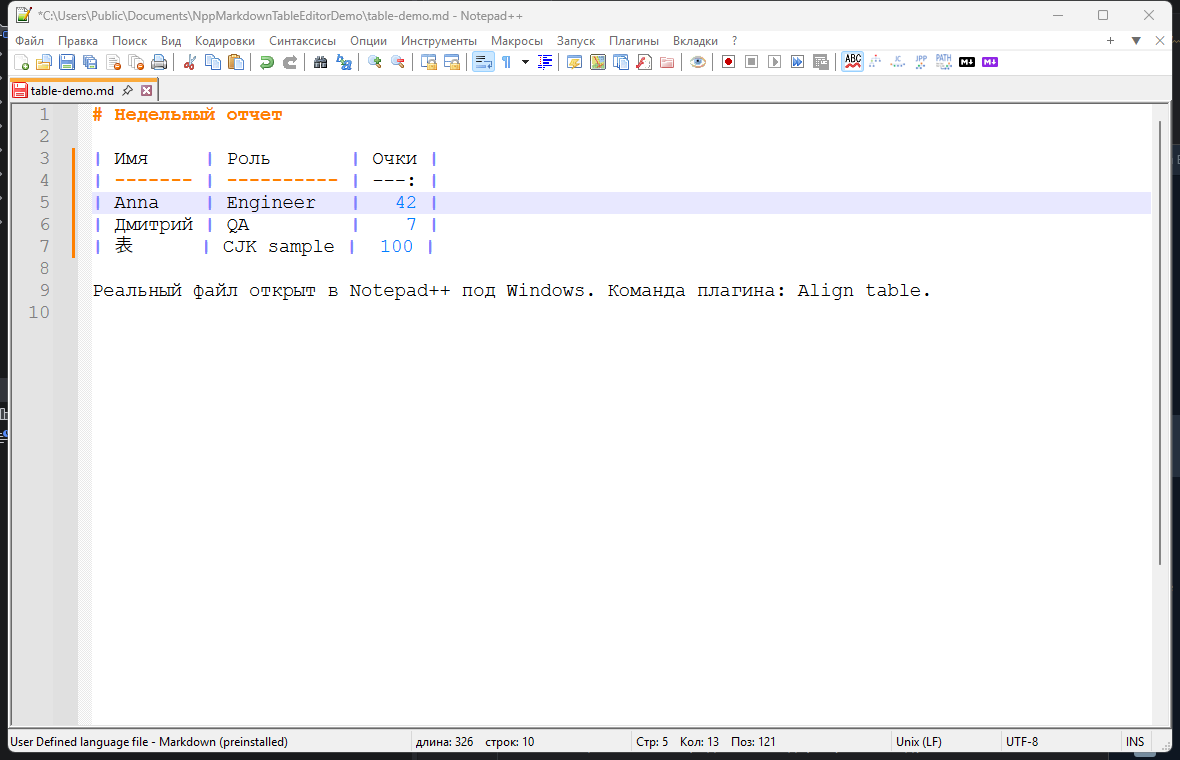
Task: Click the Недельный отчет heading text
Action: (x=198, y=114)
